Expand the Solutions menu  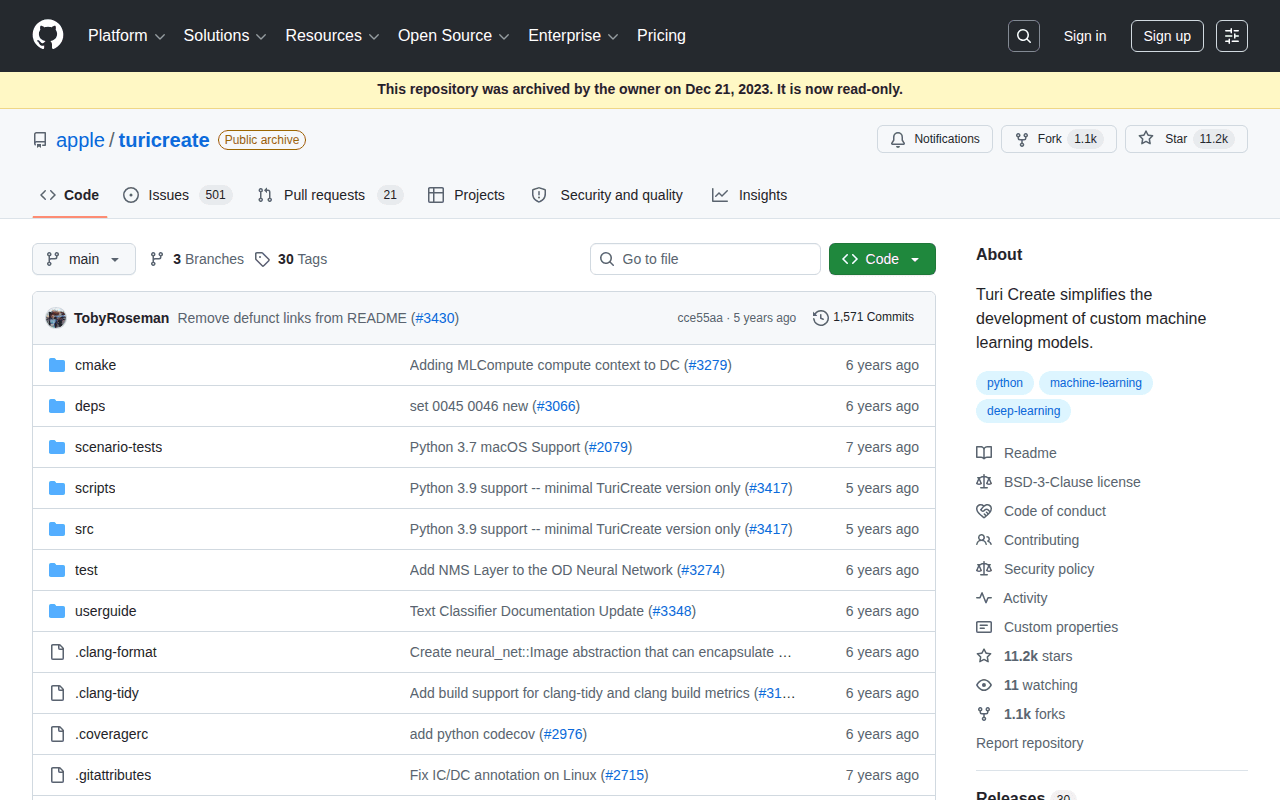point(225,36)
